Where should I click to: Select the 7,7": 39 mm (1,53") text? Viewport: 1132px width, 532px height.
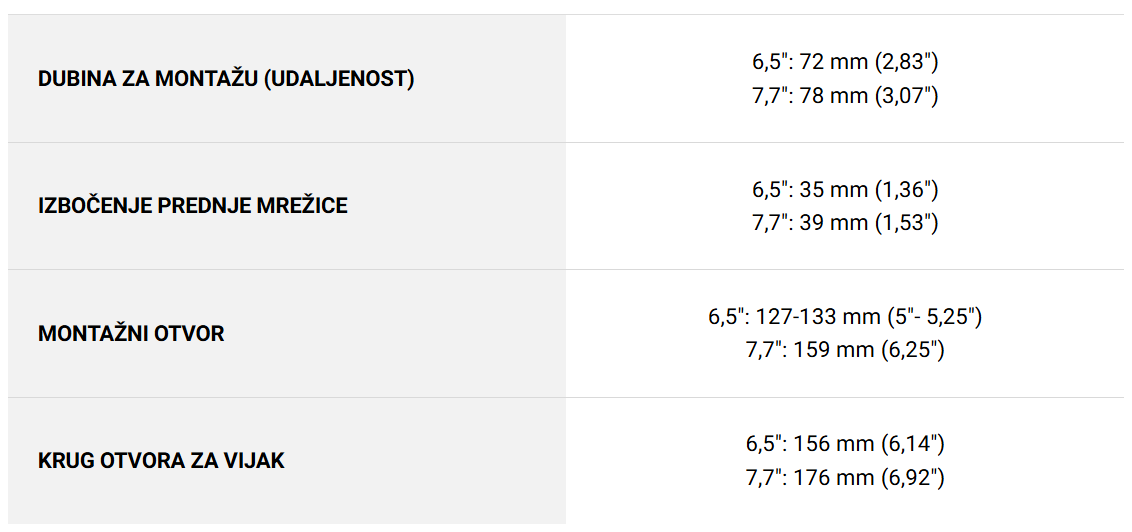coord(845,223)
